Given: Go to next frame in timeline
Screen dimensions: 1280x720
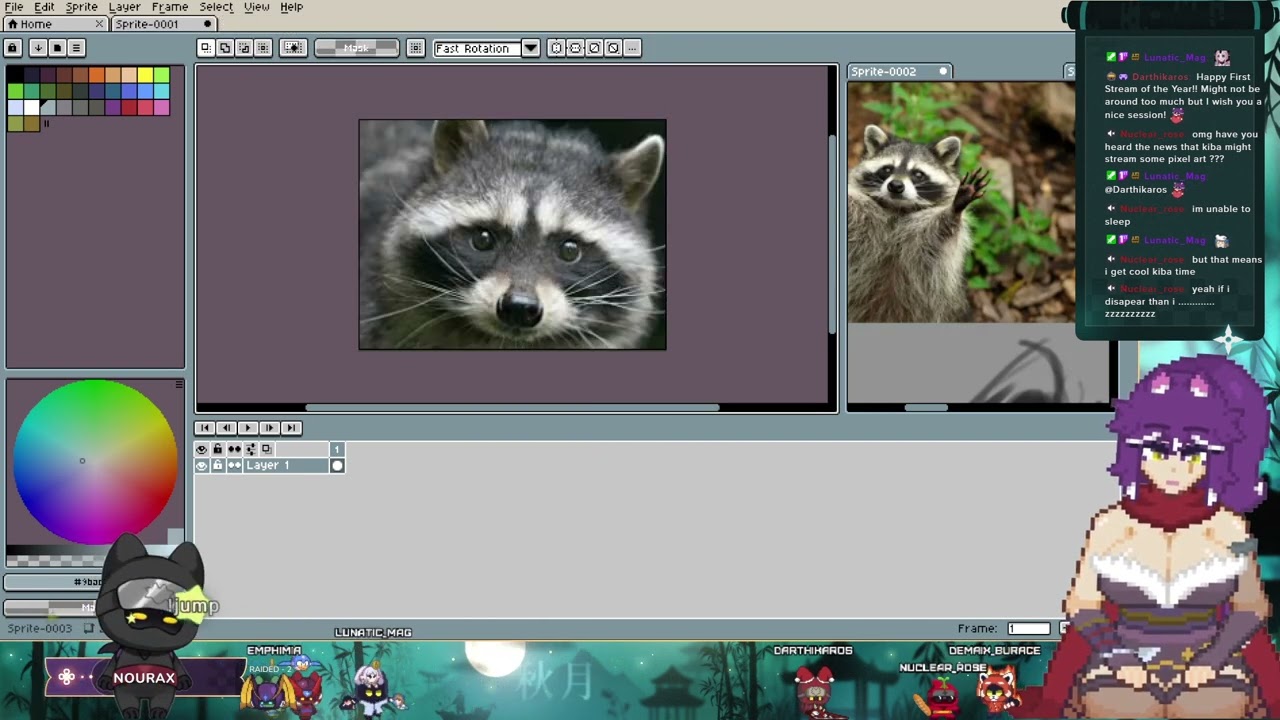Looking at the screenshot, I should click(269, 428).
